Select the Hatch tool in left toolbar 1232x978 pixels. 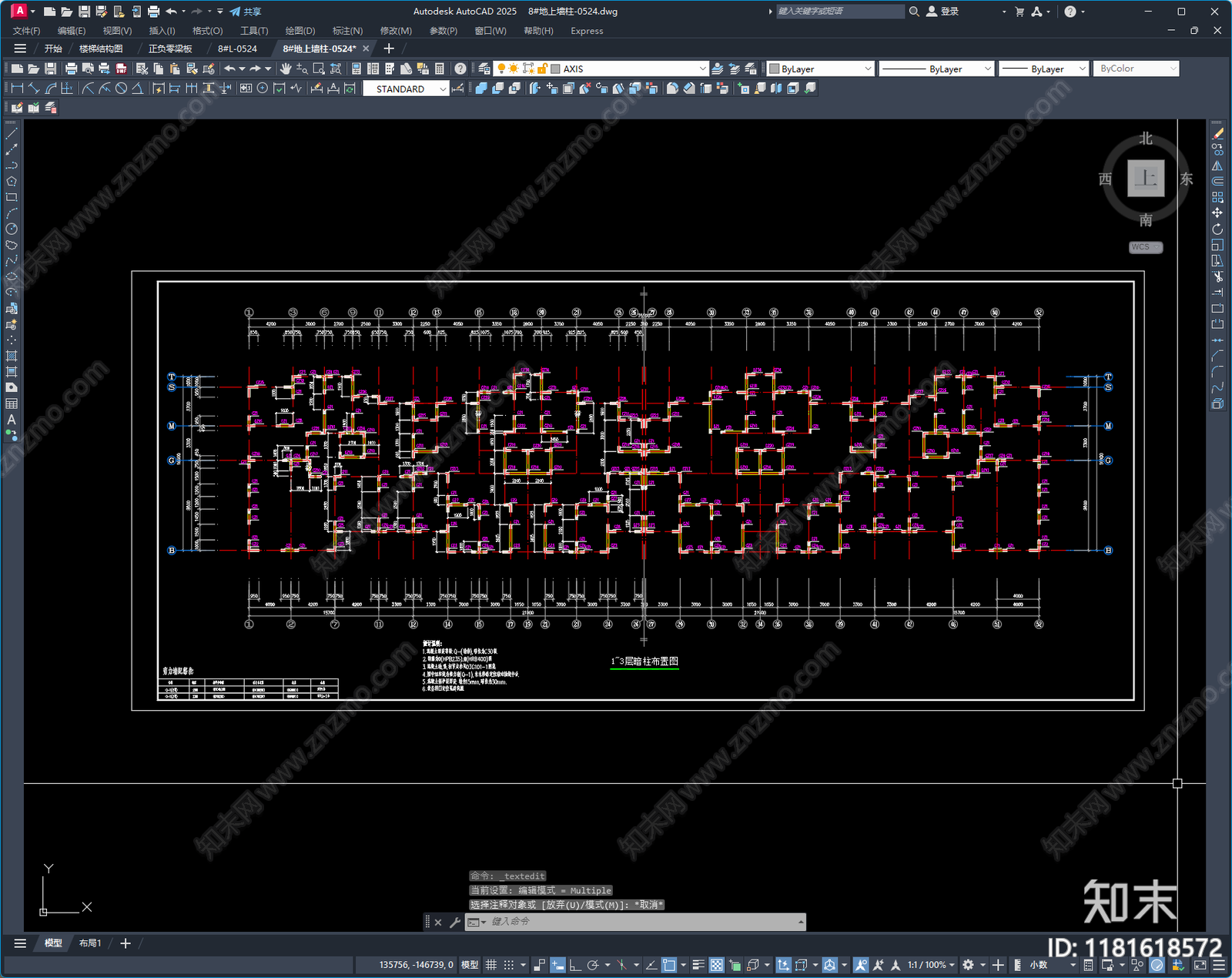[12, 357]
